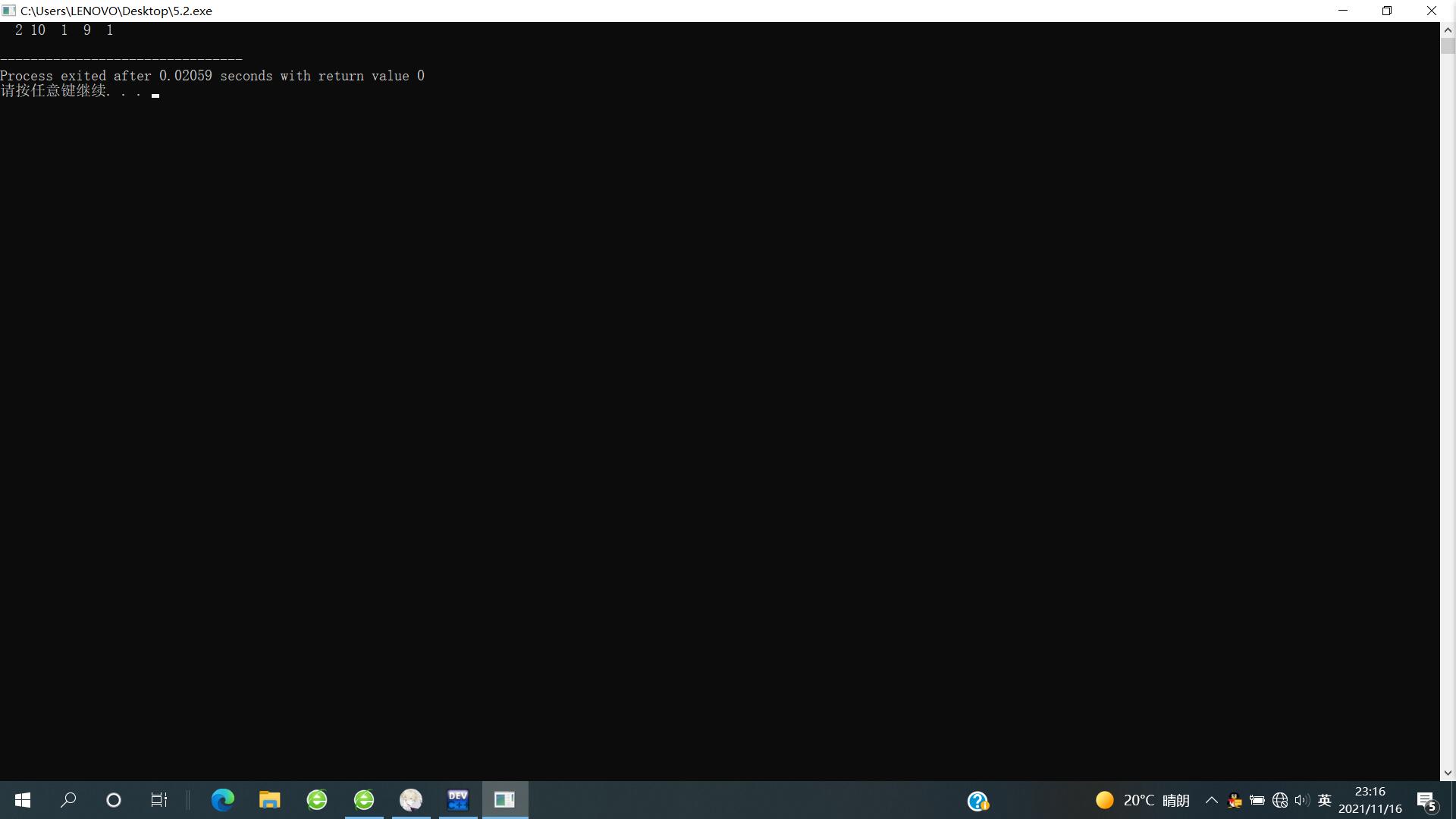Toggle the volume speaker tray icon

pyautogui.click(x=1302, y=801)
